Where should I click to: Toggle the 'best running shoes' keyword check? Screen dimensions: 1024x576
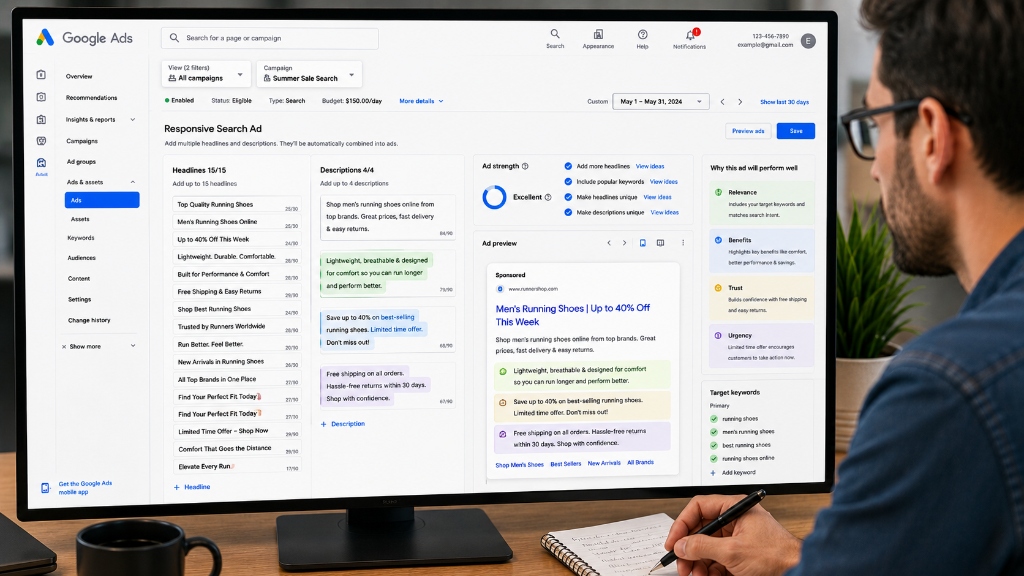[x=714, y=445]
